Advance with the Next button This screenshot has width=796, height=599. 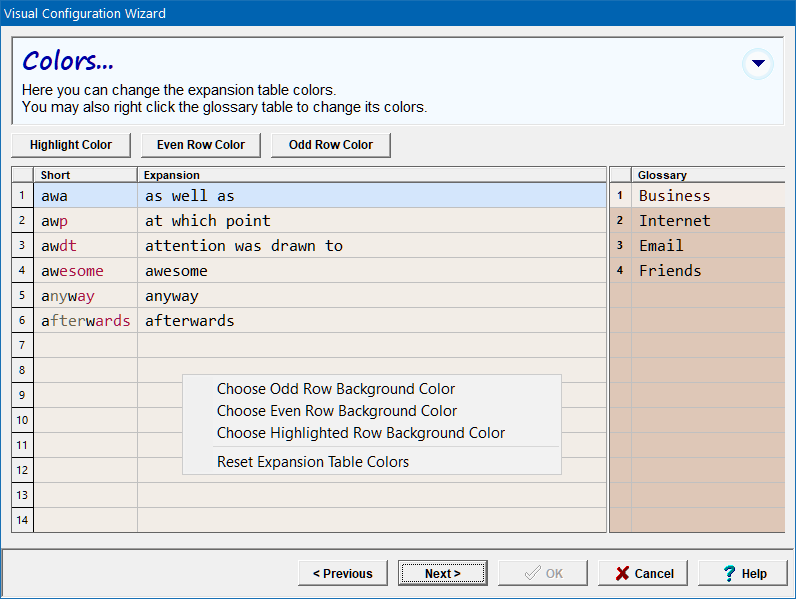pos(442,573)
